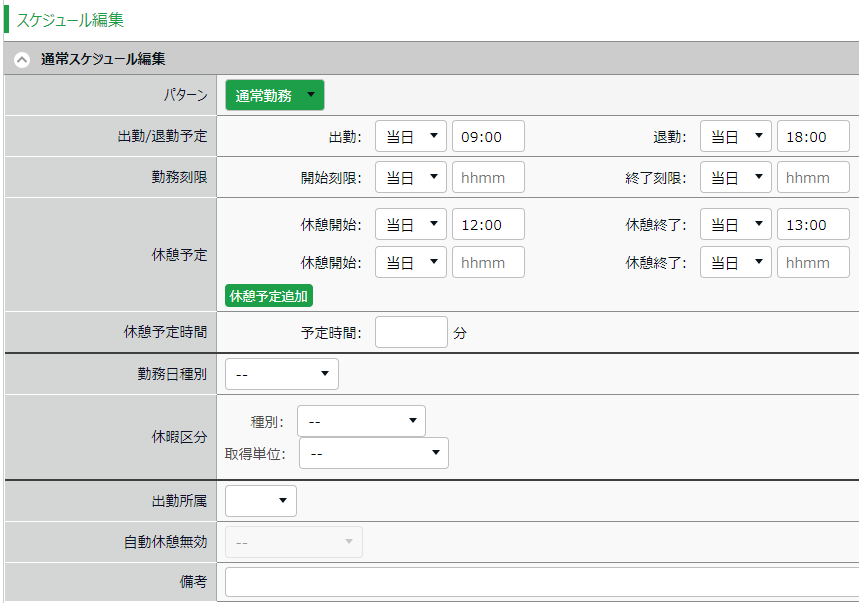This screenshot has width=859, height=603.
Task: Open the 出勤所属 dropdown
Action: pyautogui.click(x=261, y=501)
